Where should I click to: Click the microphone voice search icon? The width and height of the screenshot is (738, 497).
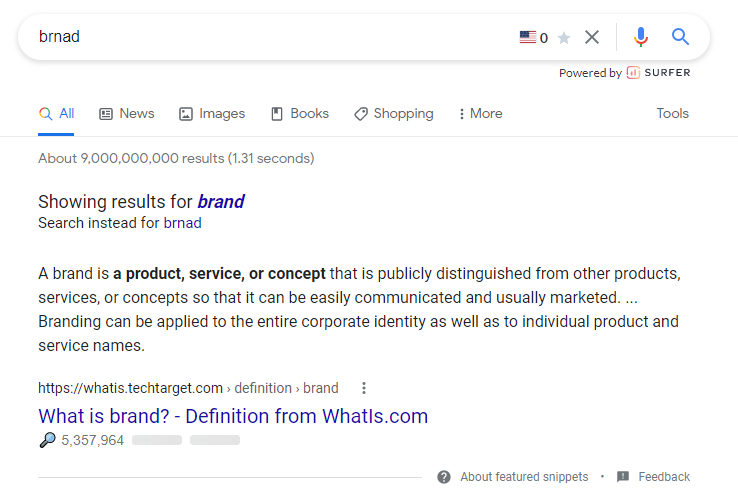[x=641, y=37]
